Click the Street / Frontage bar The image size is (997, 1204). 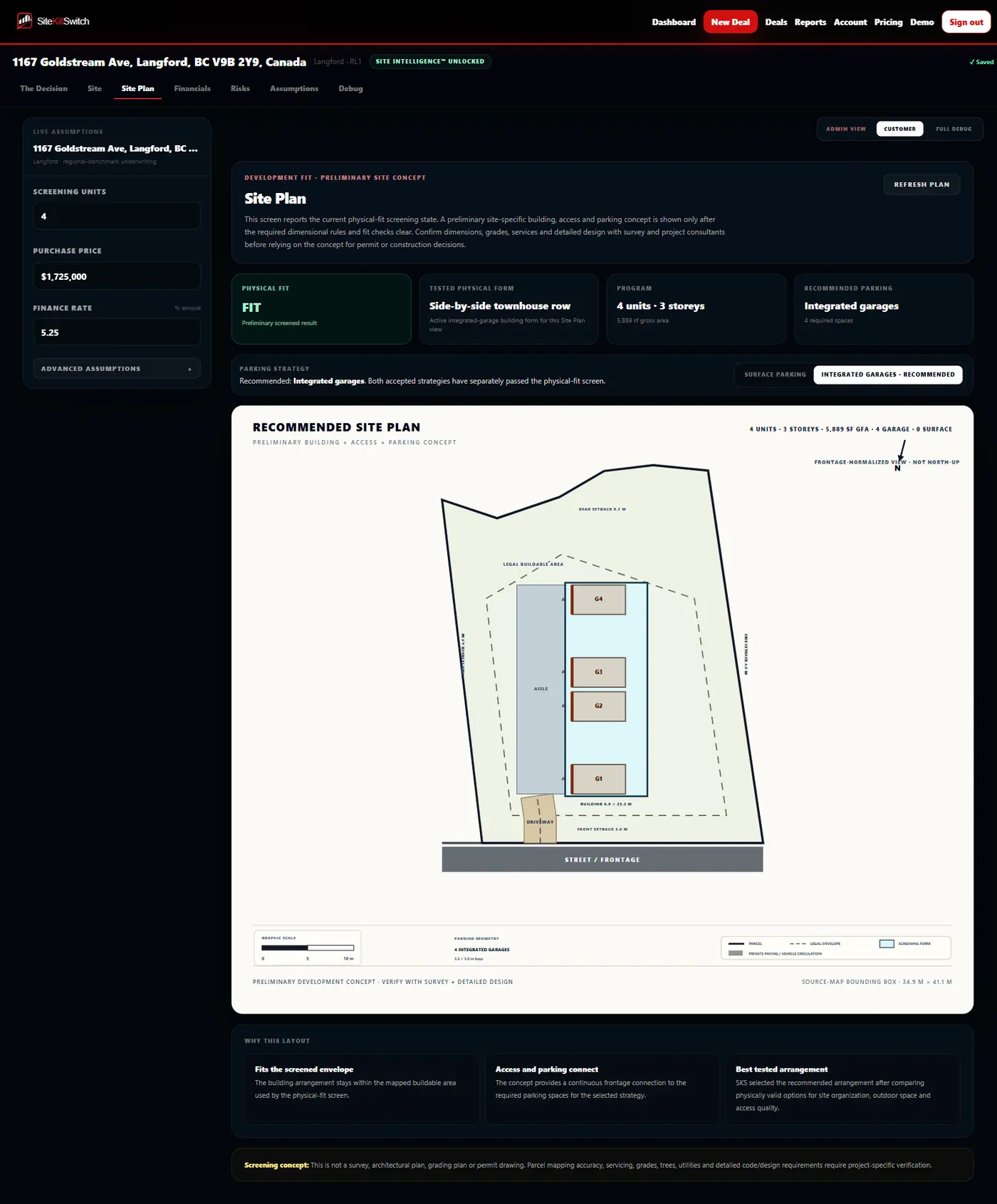point(602,859)
